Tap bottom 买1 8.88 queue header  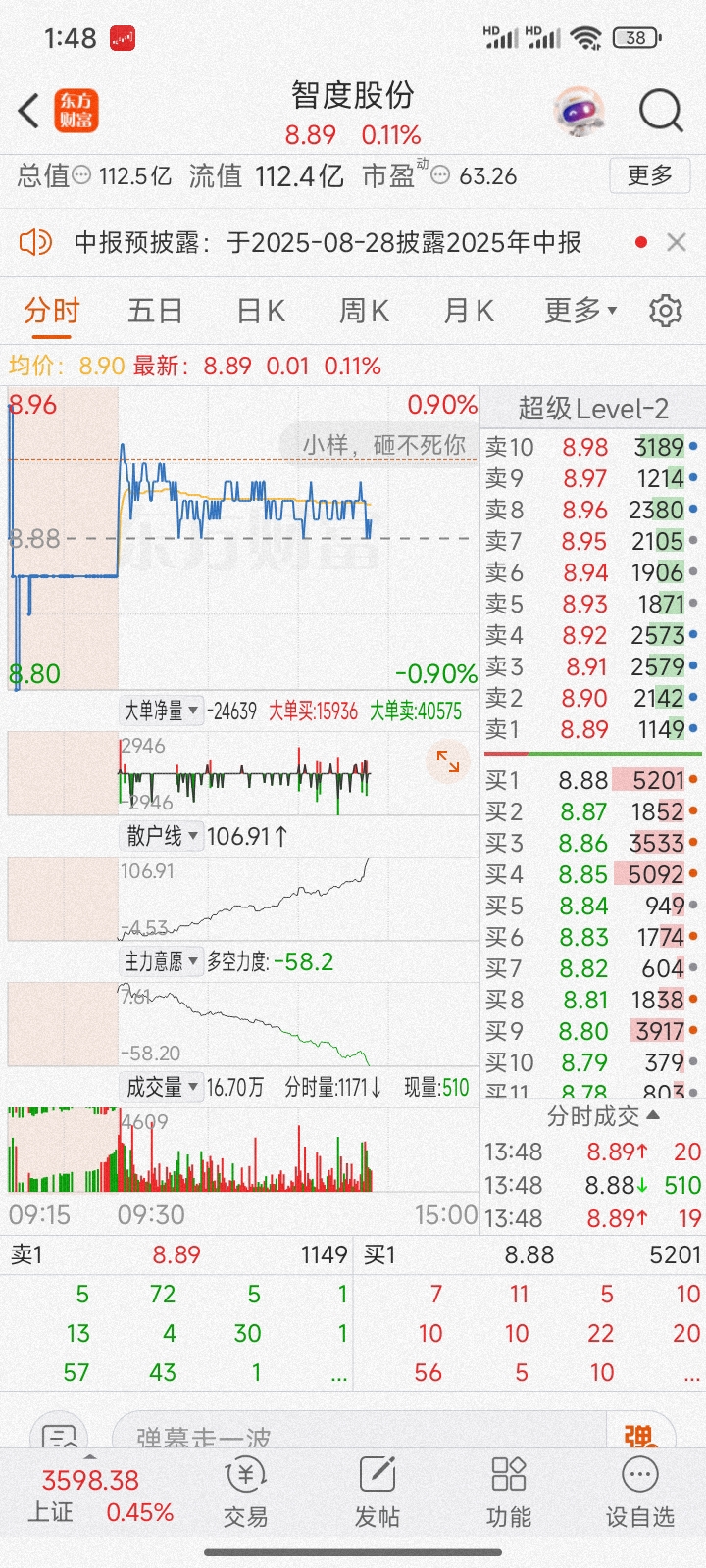coord(531,1254)
